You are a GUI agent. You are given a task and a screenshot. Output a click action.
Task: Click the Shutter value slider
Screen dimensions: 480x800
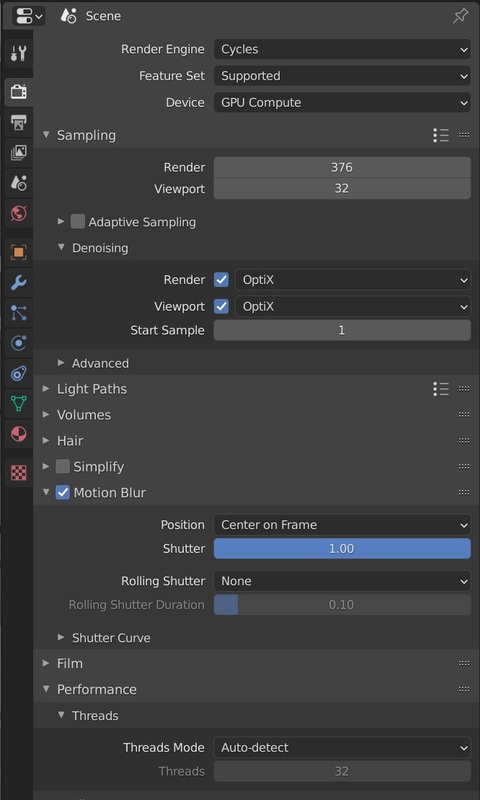[x=342, y=548]
